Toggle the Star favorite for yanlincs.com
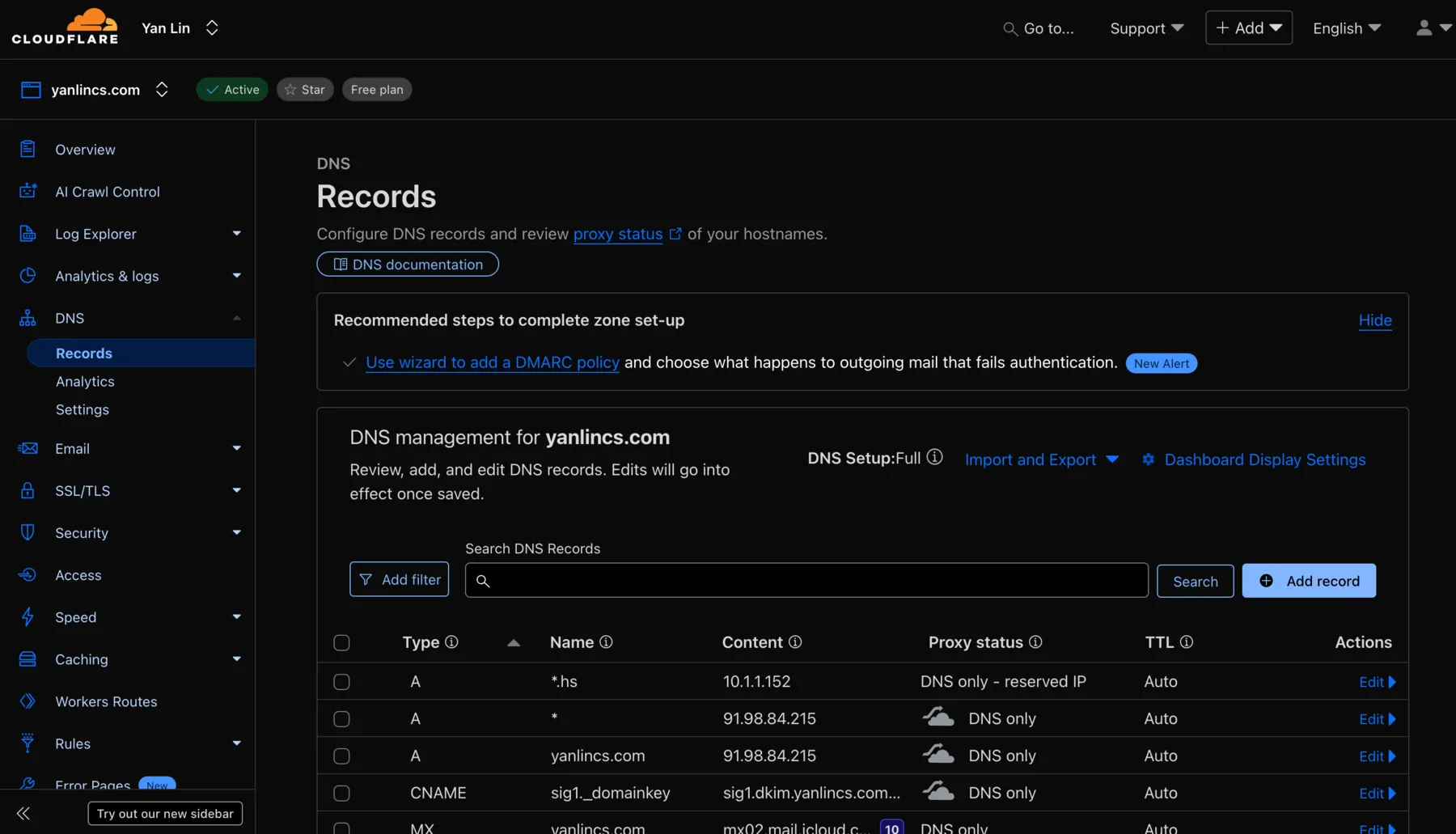Viewport: 1456px width, 834px height. [305, 89]
